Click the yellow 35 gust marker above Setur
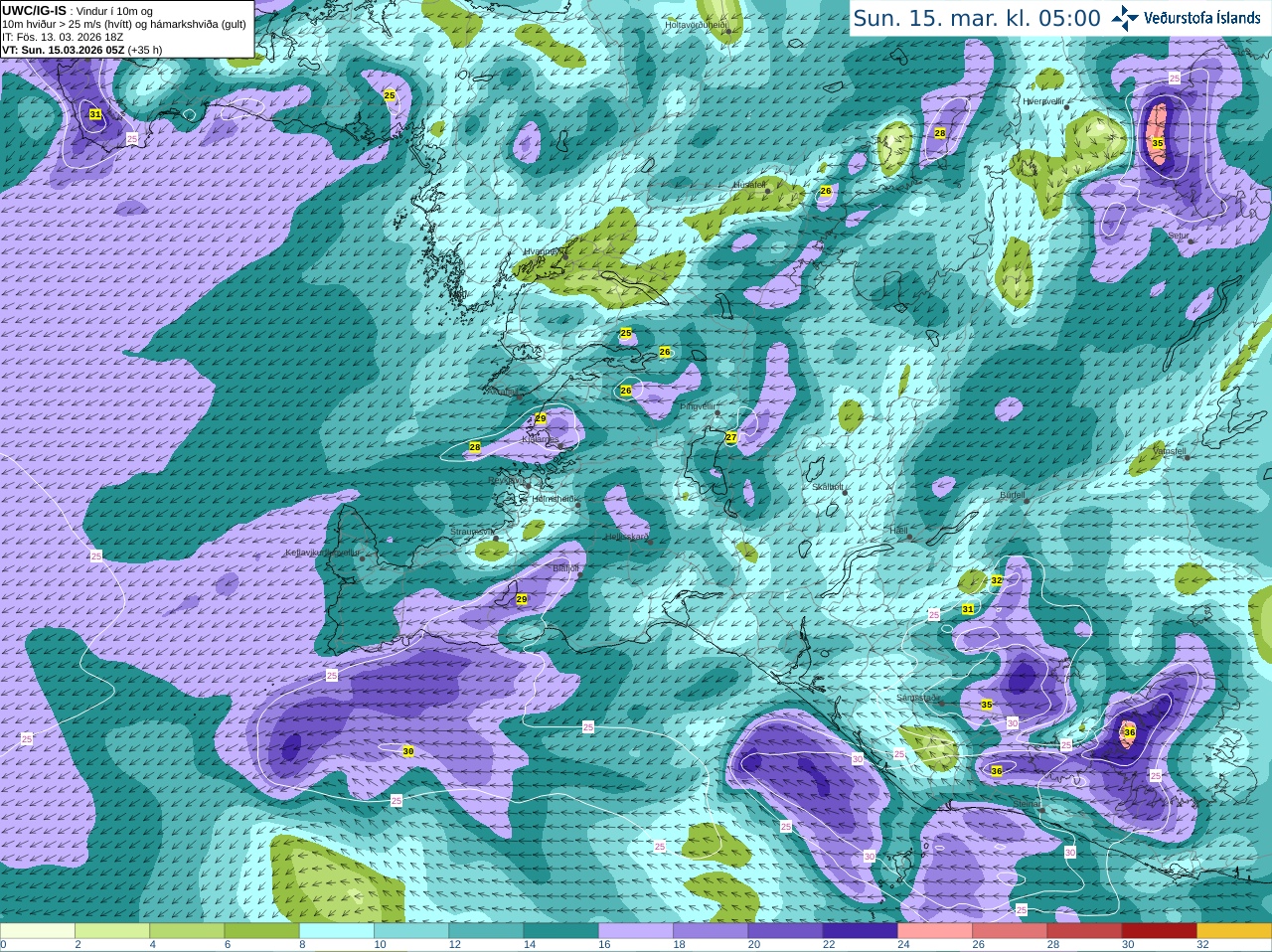 pos(1158,143)
